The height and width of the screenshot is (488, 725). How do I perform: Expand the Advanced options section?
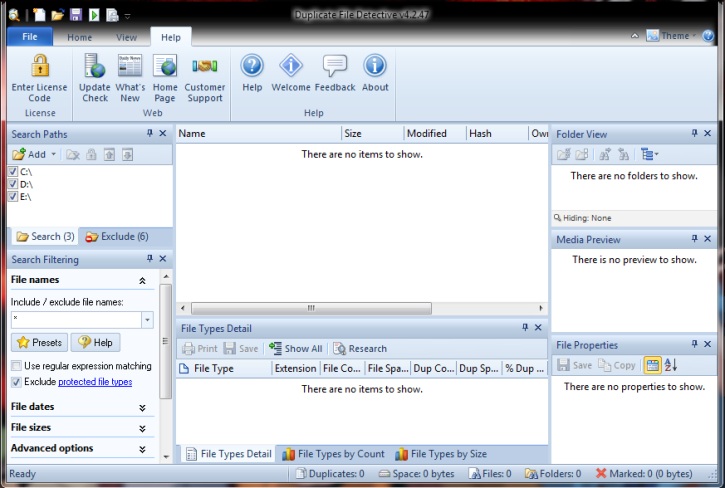coord(142,449)
